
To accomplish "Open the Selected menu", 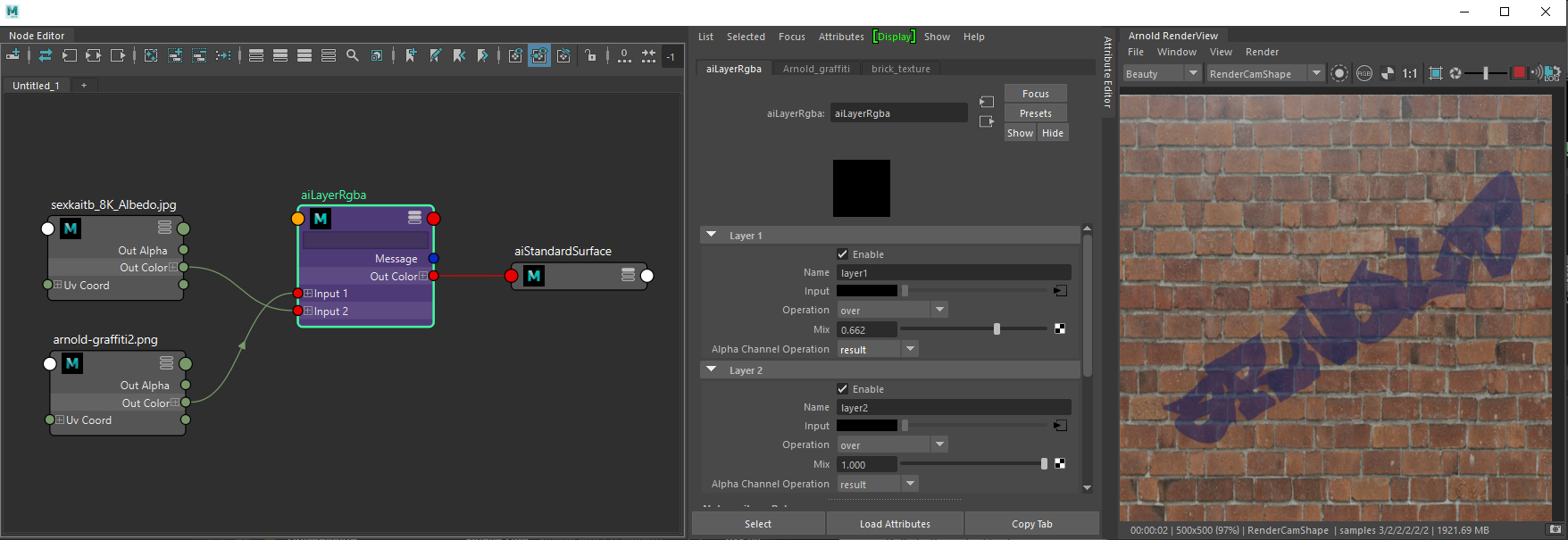I will point(746,37).
